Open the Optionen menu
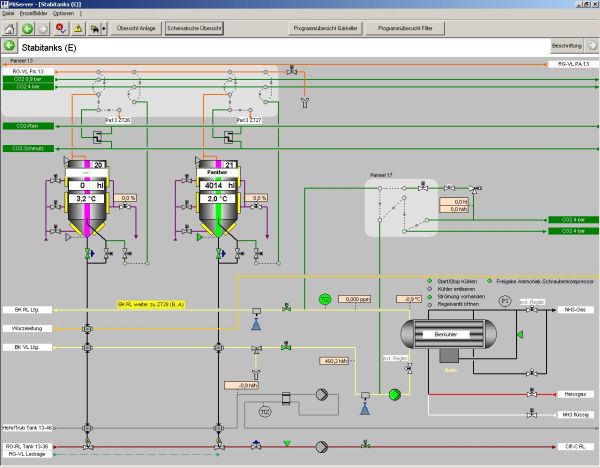Viewport: 600px width, 468px height. [x=63, y=14]
